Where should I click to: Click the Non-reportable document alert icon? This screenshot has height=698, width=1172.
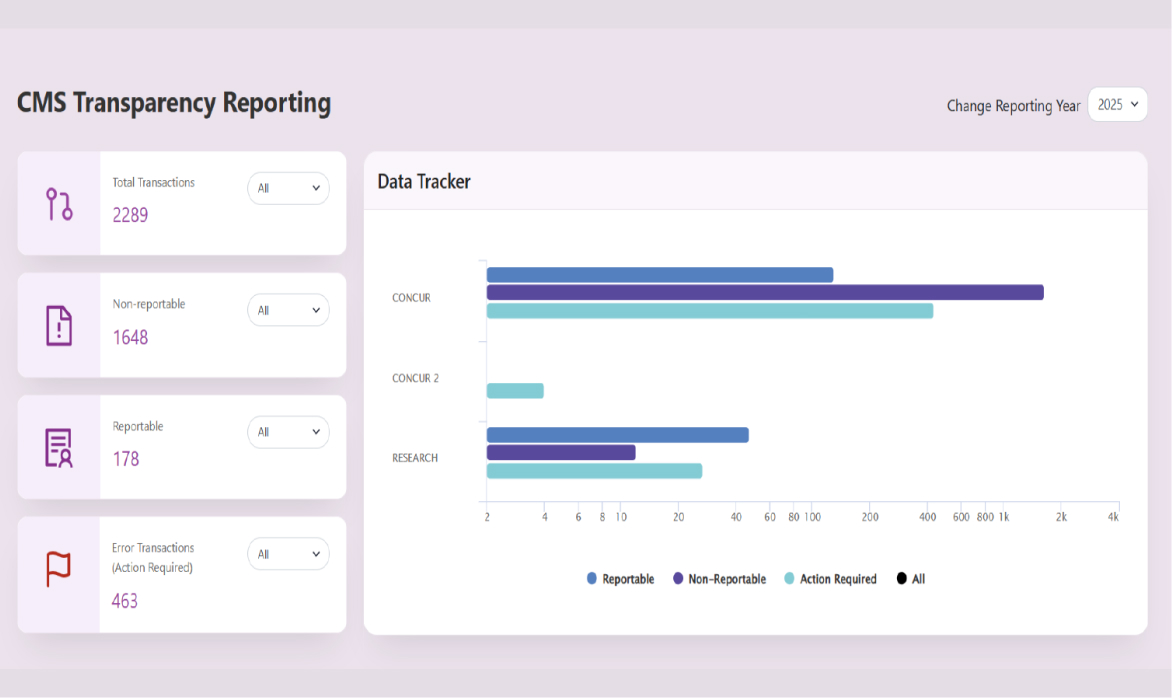coord(59,326)
